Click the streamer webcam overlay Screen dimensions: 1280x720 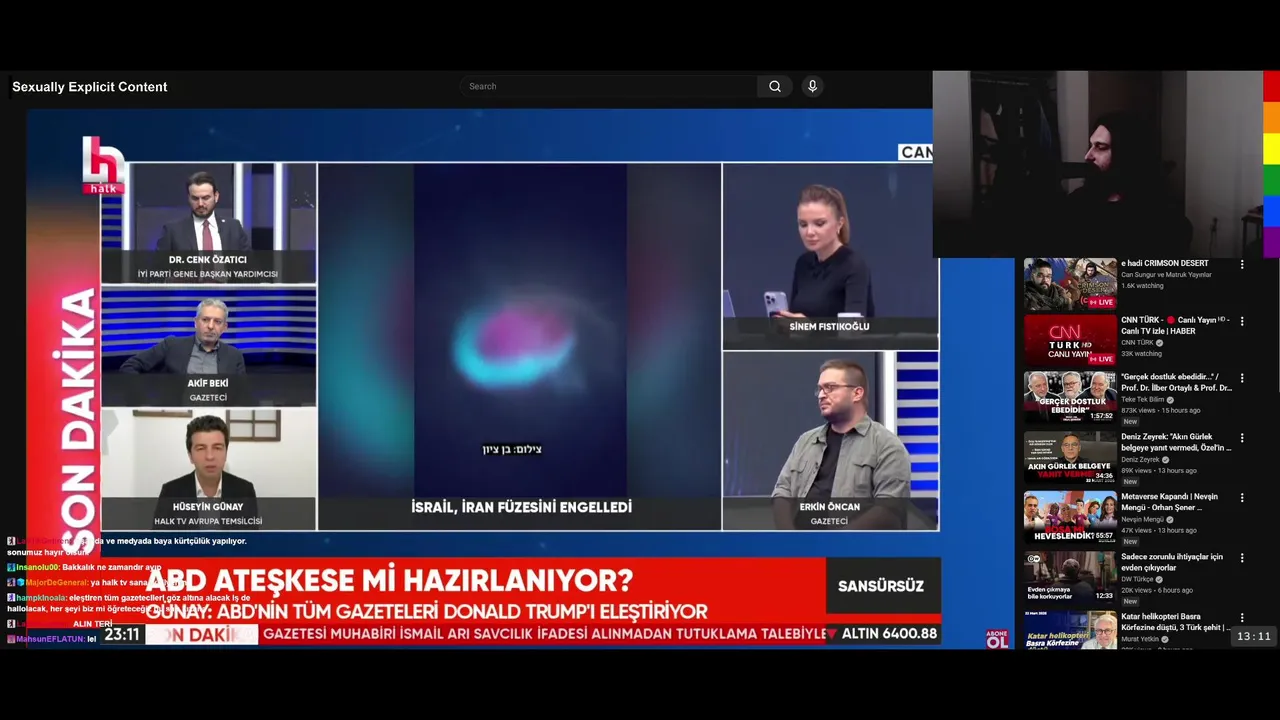(1098, 164)
